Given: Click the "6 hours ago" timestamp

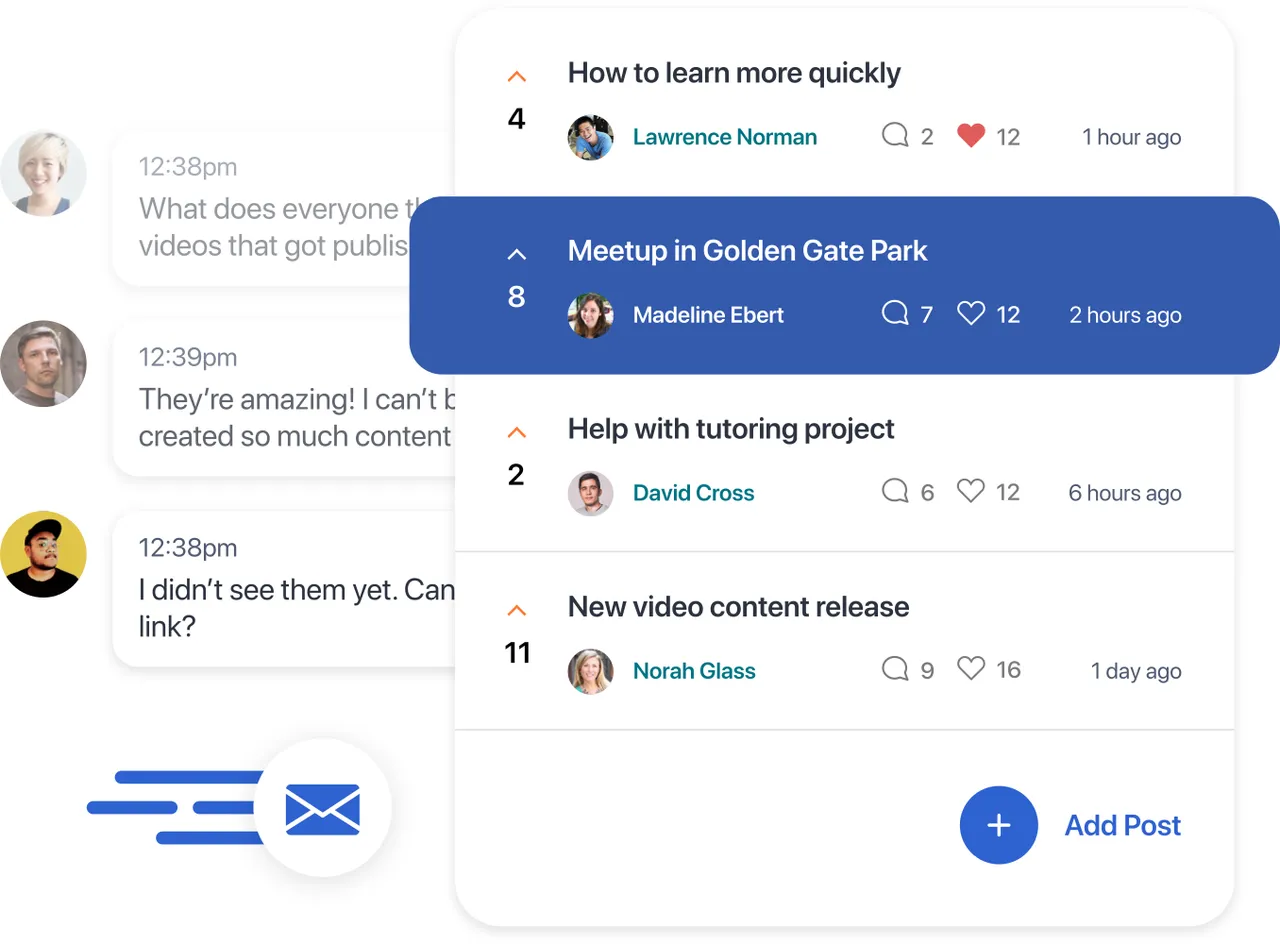Looking at the screenshot, I should [x=1125, y=493].
